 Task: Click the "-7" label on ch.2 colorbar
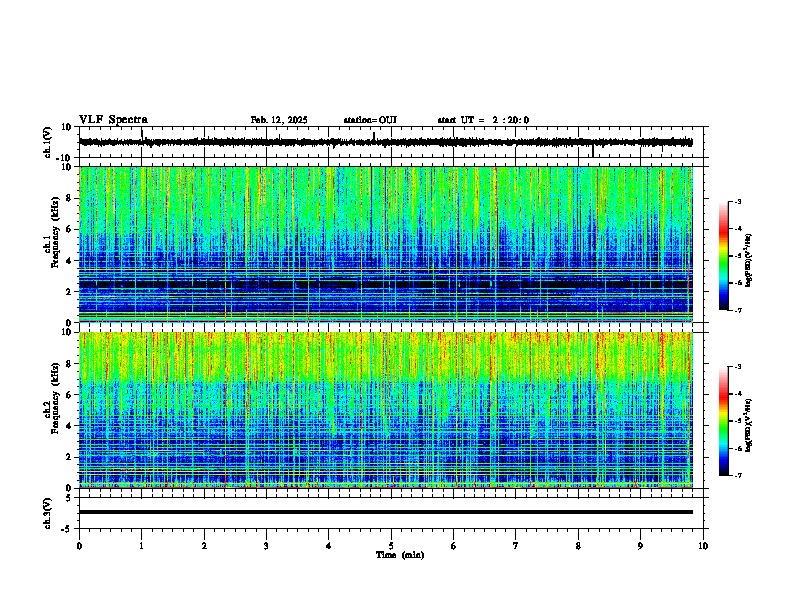(737, 476)
